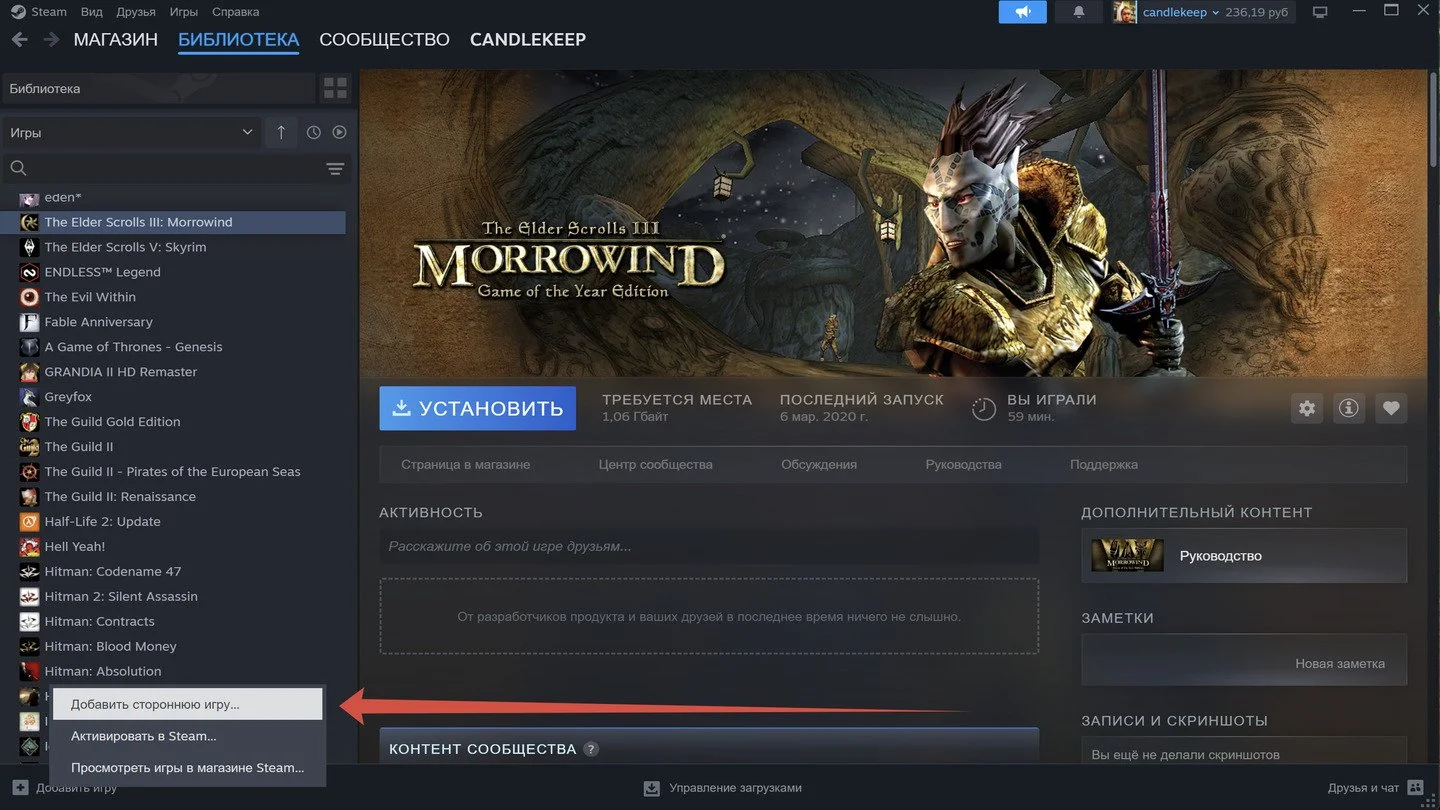Open the Игры menu in menu bar
The image size is (1440, 810).
[184, 12]
